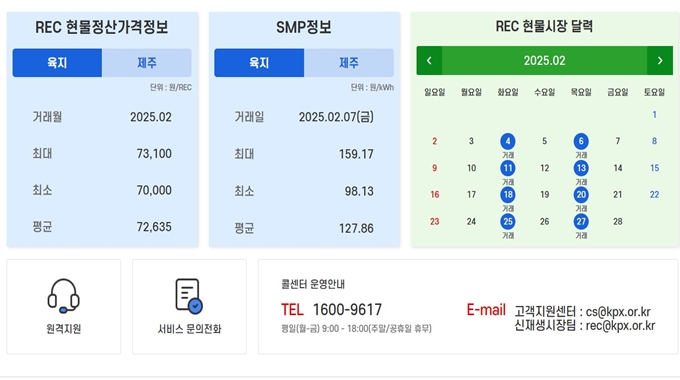This screenshot has height=380, width=680.
Task: Select trading day 27 on calendar
Action: point(581,221)
